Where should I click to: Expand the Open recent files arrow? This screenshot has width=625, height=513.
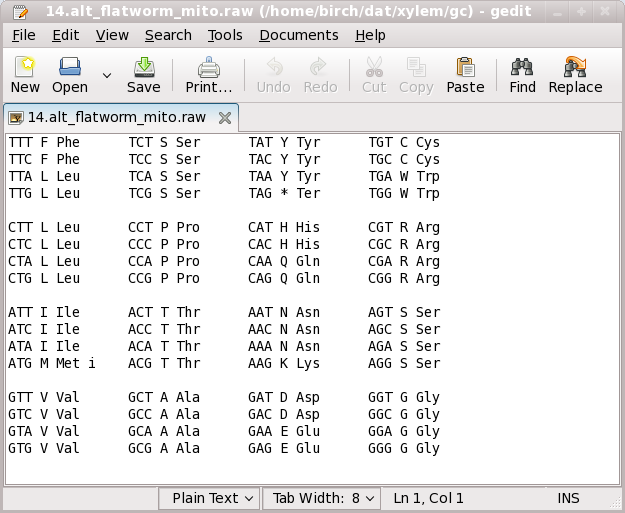(107, 75)
